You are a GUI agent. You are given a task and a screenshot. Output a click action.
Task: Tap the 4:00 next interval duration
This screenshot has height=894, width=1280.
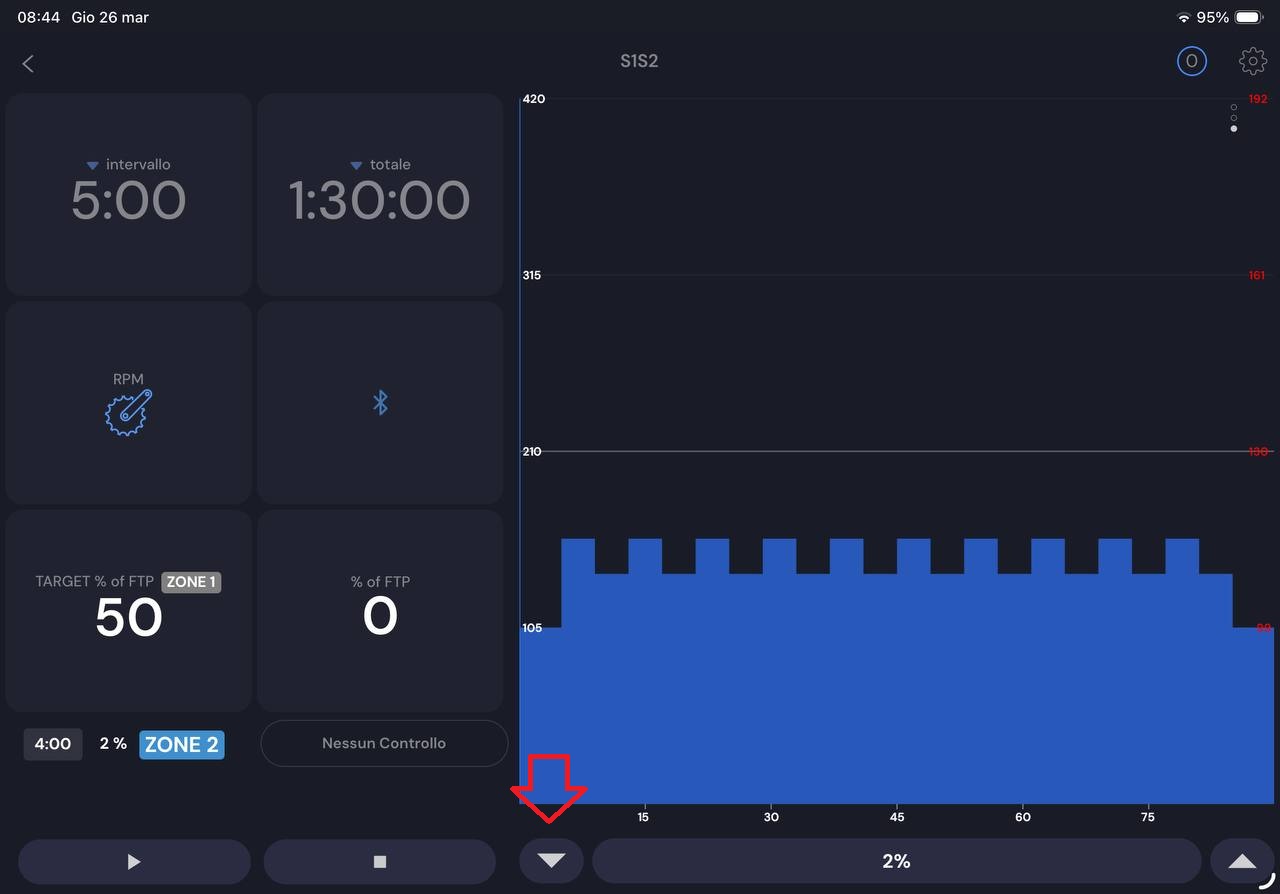[53, 744]
